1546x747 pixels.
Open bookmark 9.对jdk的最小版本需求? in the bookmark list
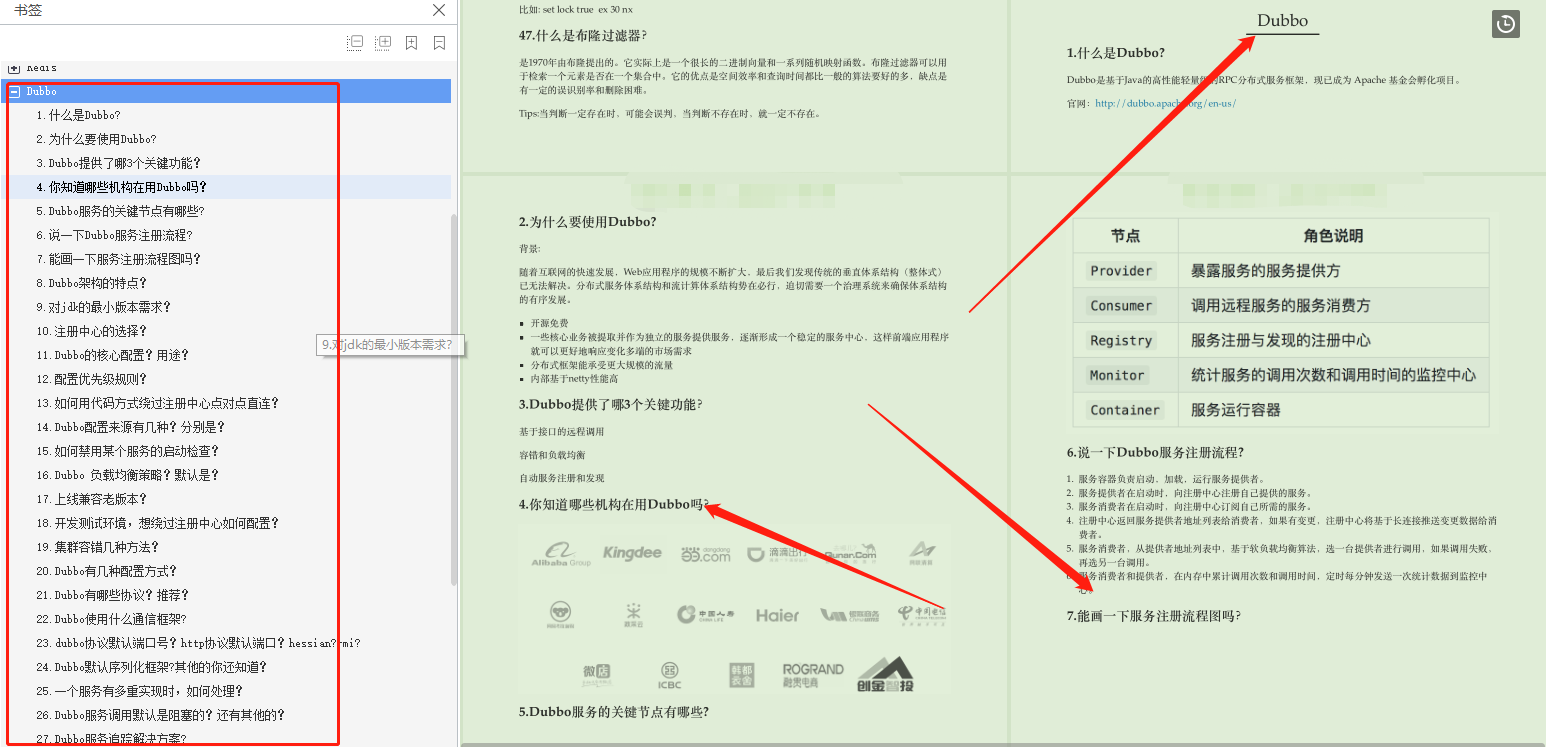(104, 307)
